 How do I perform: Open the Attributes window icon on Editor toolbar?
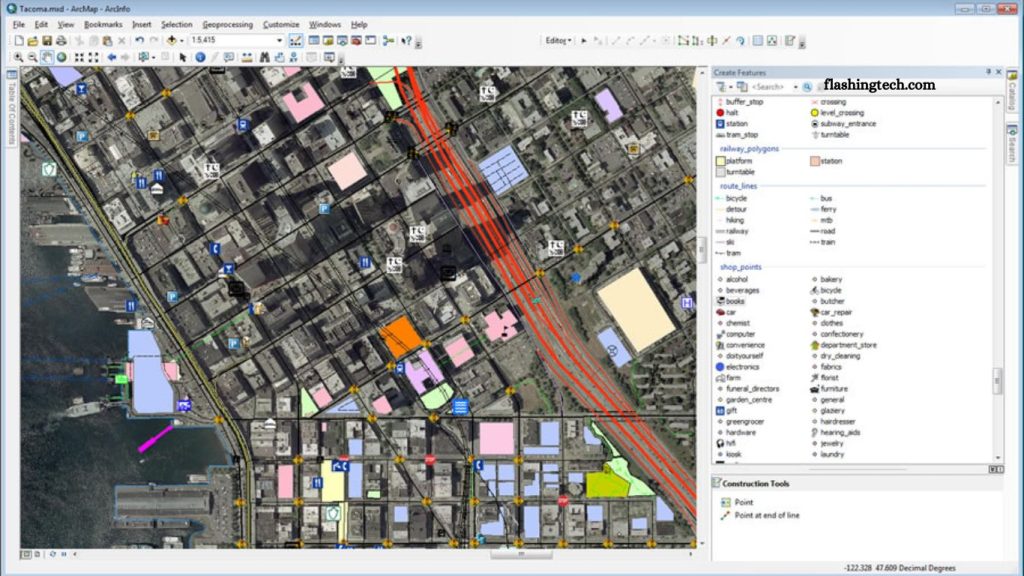tap(758, 40)
